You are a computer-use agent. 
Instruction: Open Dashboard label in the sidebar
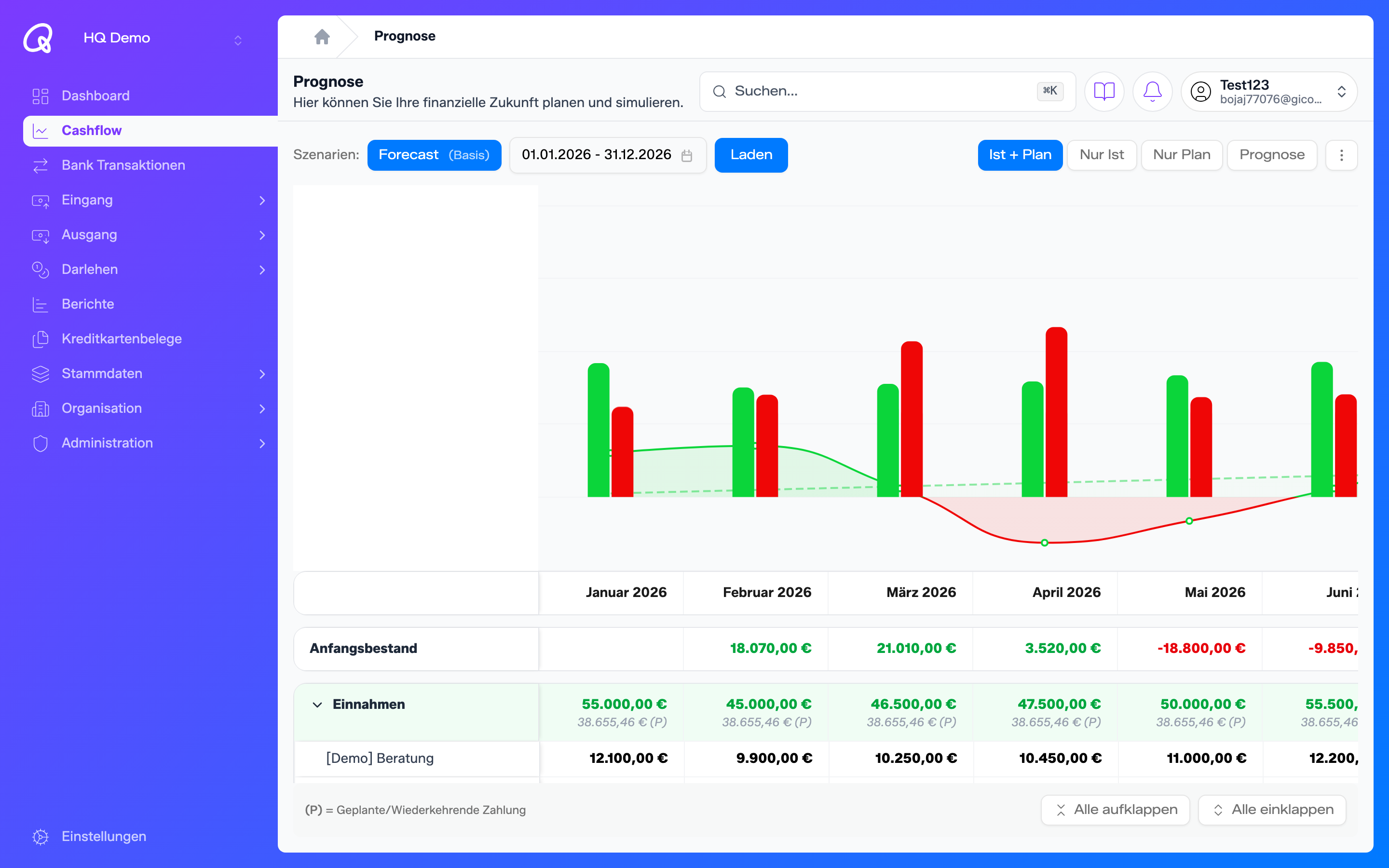[96, 96]
